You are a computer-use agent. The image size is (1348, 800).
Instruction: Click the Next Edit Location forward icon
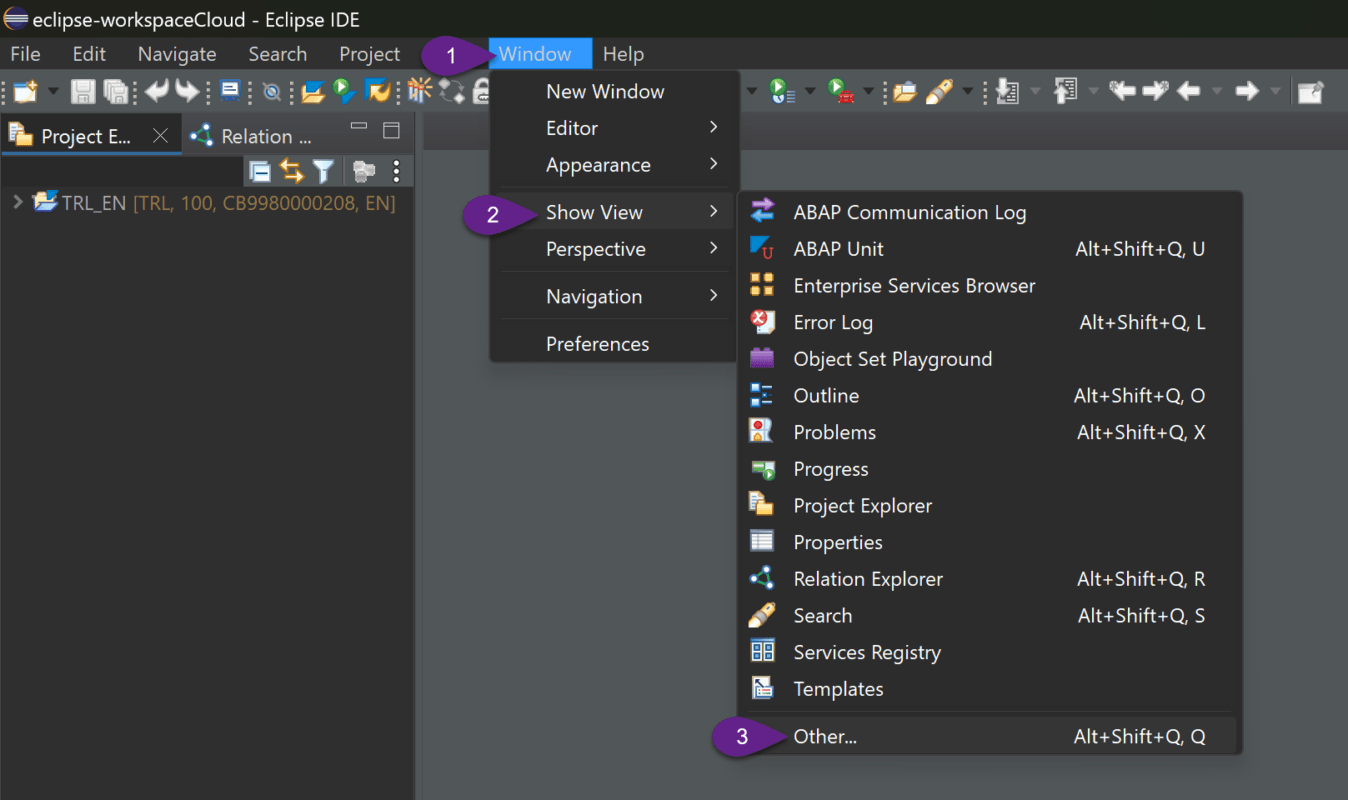tap(1155, 92)
